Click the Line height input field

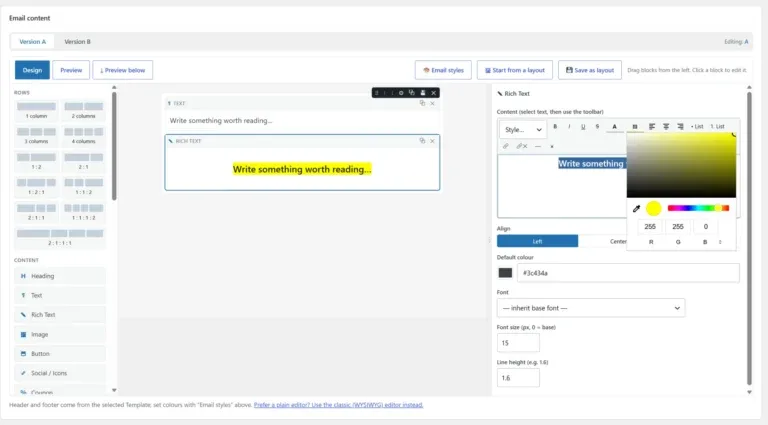[518, 378]
